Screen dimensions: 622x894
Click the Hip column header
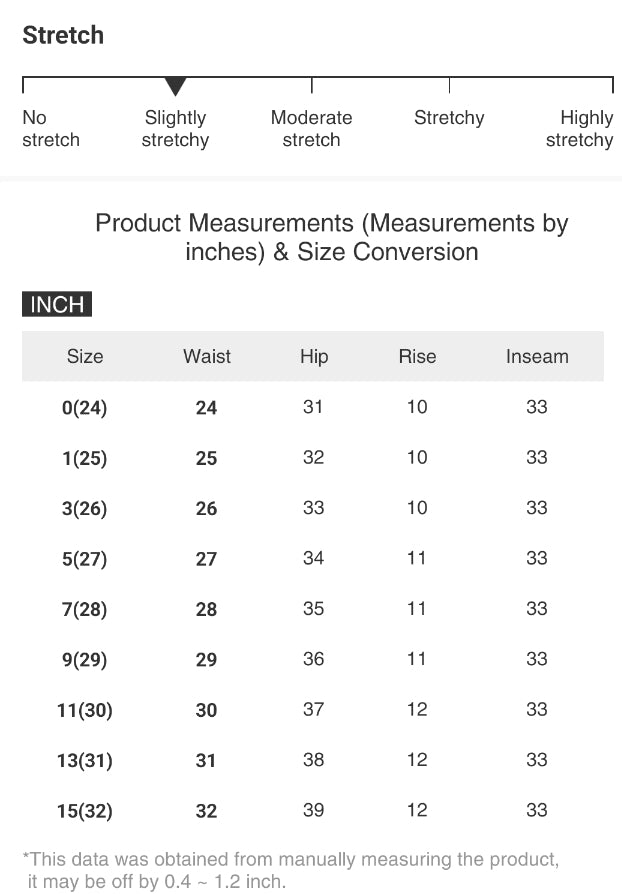[314, 356]
